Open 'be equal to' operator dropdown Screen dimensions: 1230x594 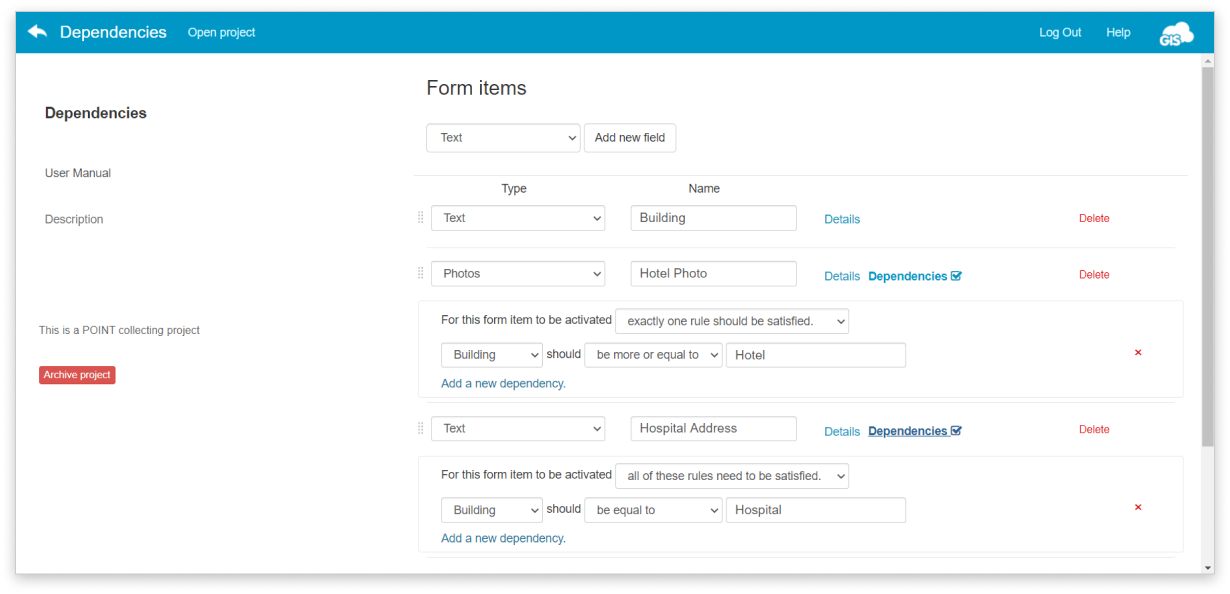click(x=653, y=510)
